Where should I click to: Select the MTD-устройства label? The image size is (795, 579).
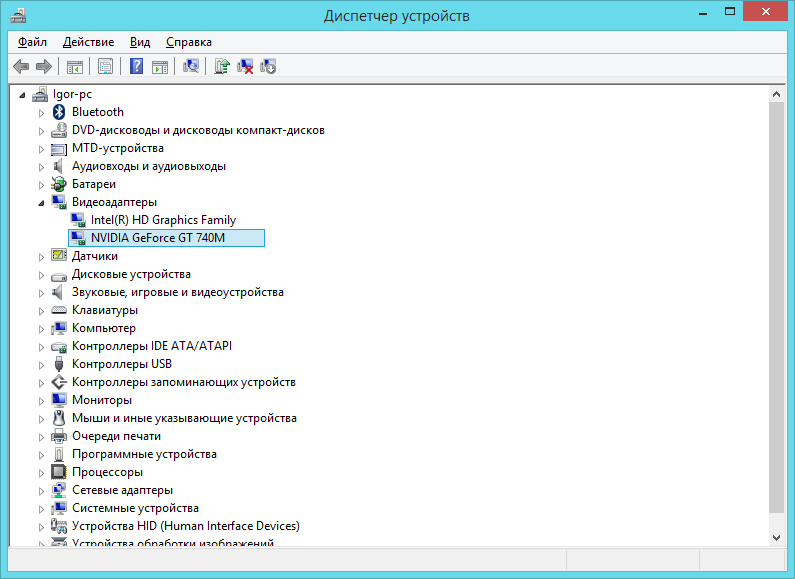(x=118, y=148)
